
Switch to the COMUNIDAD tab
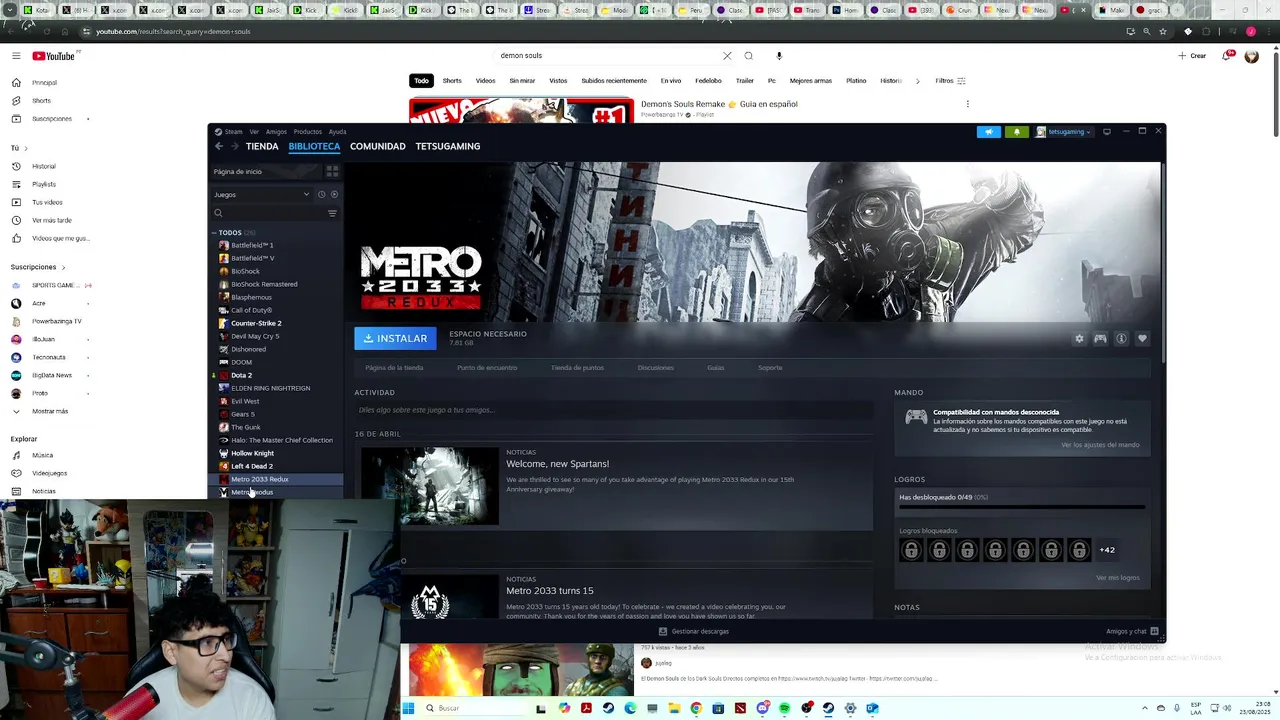click(x=378, y=146)
